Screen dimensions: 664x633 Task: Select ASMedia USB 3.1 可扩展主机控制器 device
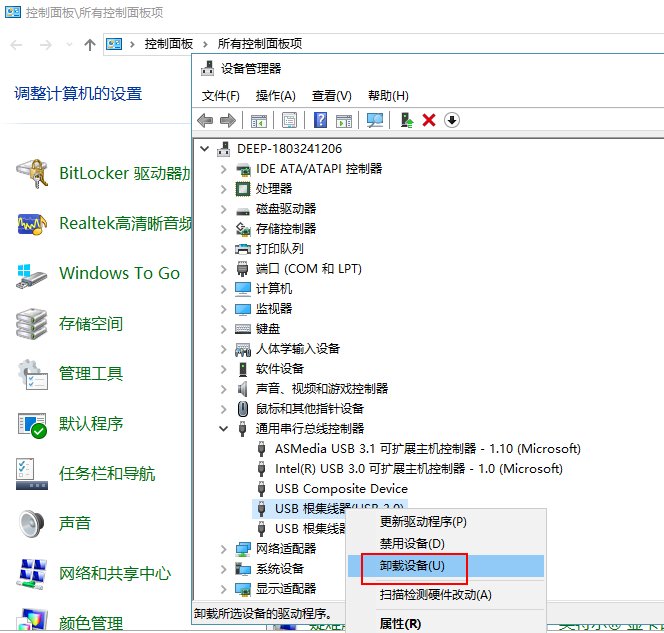(x=428, y=449)
